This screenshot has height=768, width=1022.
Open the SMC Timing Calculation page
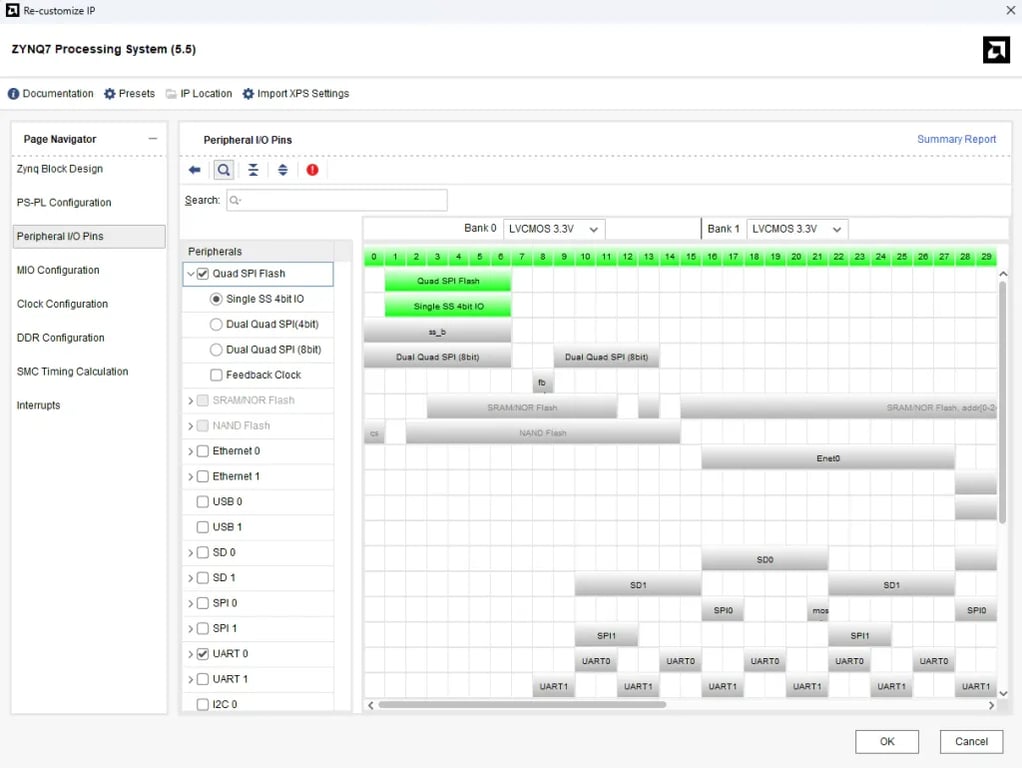click(x=72, y=372)
